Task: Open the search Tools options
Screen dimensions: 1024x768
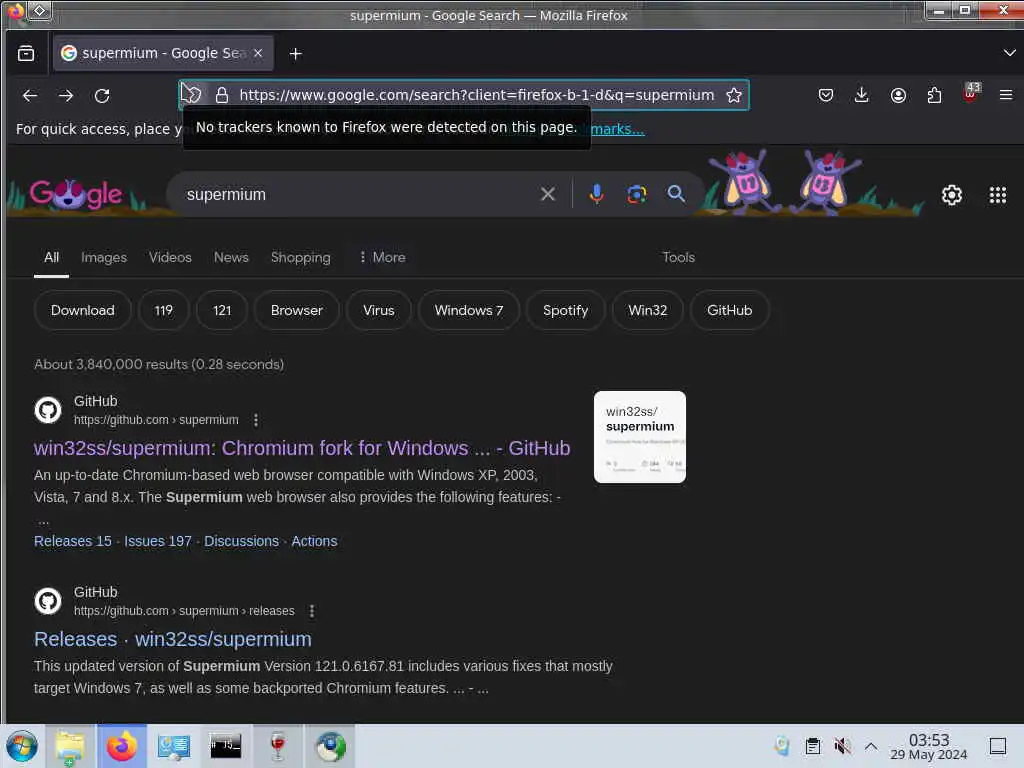Action: (679, 257)
